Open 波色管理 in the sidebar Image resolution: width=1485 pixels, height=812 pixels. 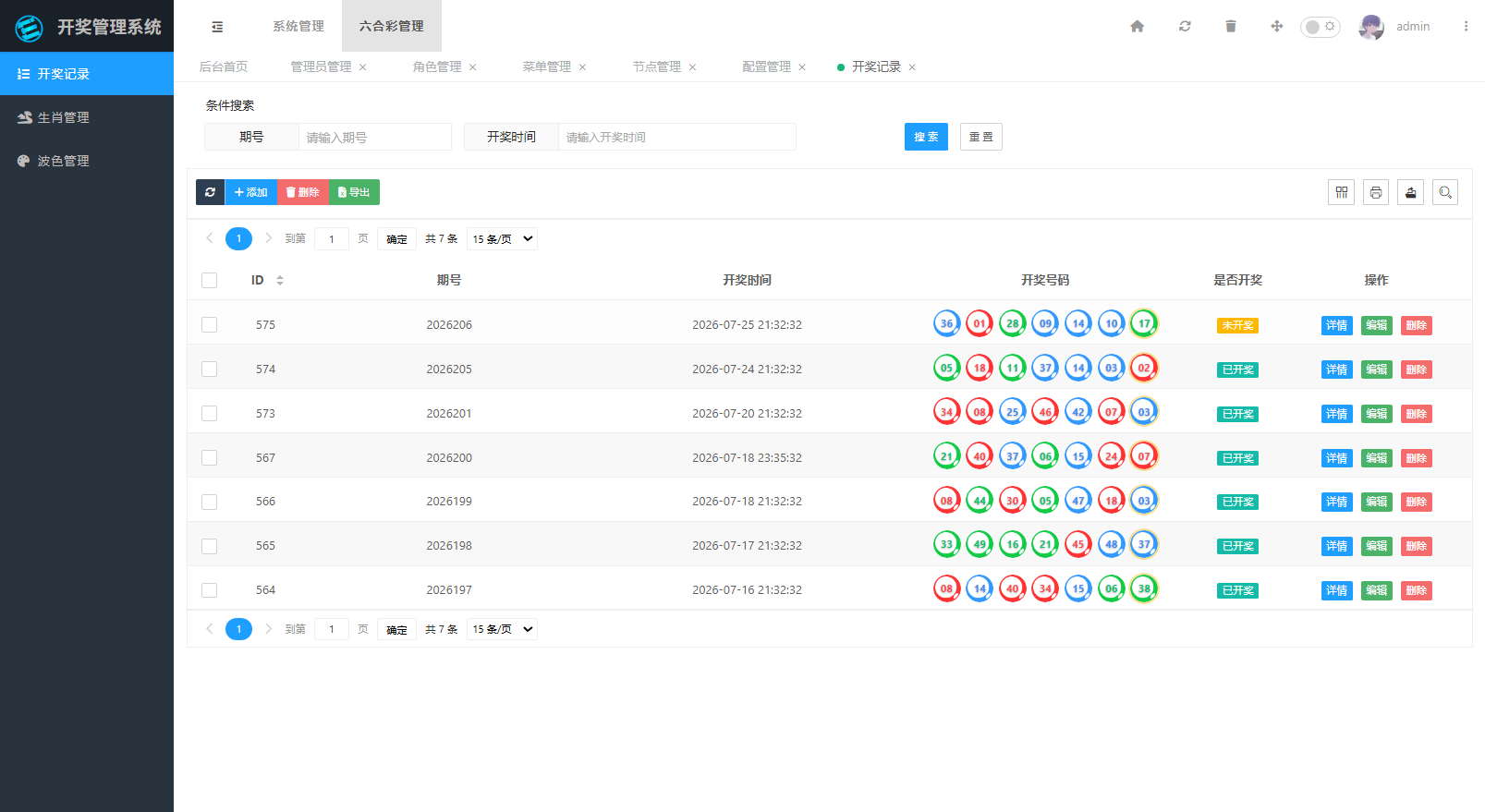(x=87, y=161)
